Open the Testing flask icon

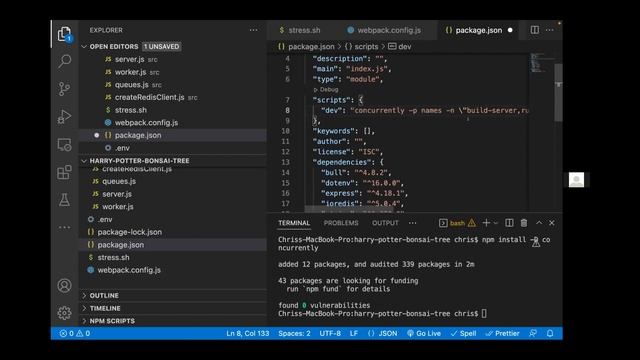[x=64, y=200]
